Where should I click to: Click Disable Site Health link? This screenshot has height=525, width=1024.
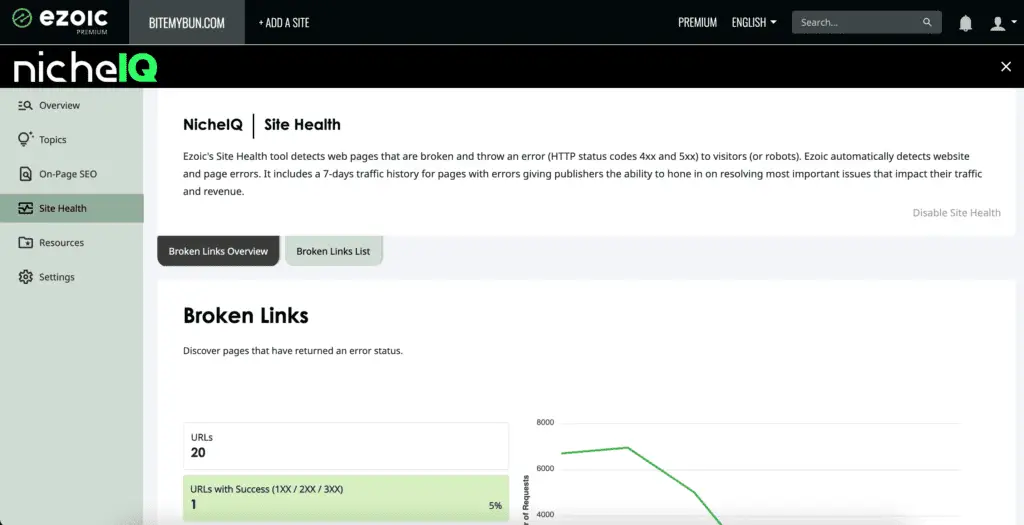click(956, 212)
